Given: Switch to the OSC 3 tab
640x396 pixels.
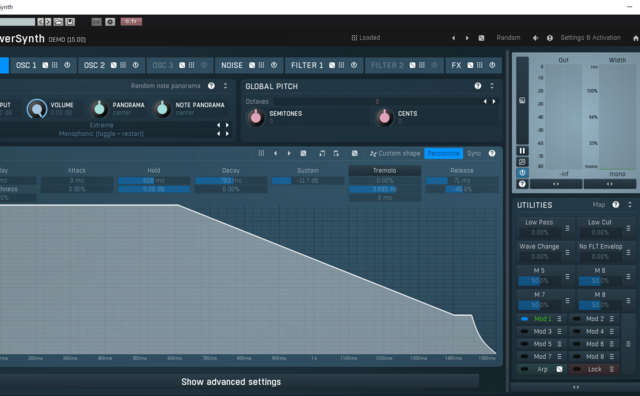Looking at the screenshot, I should (x=162, y=65).
